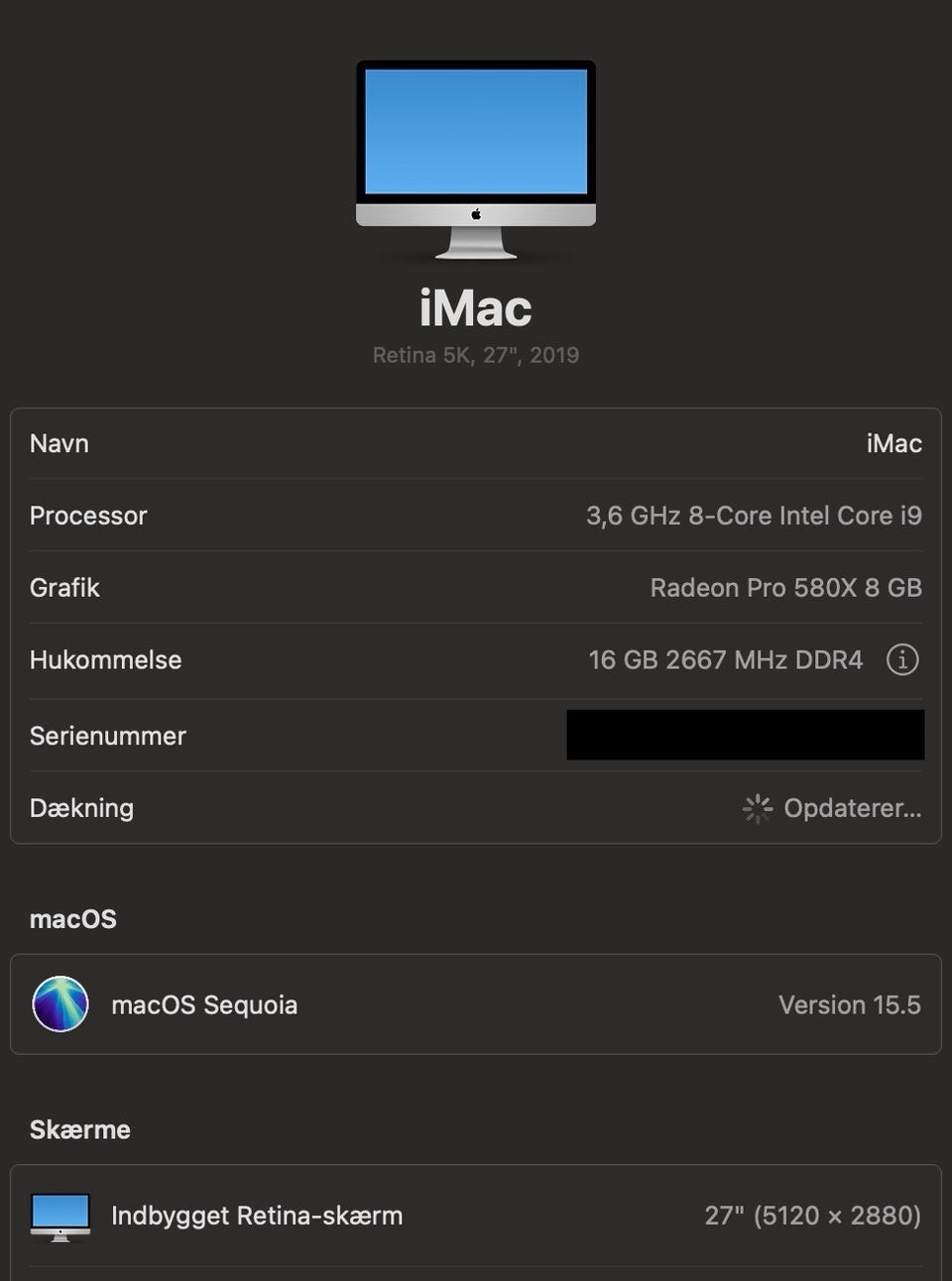Click the Grafik Radeon Pro 580X row
The width and height of the screenshot is (952, 1281).
point(476,588)
